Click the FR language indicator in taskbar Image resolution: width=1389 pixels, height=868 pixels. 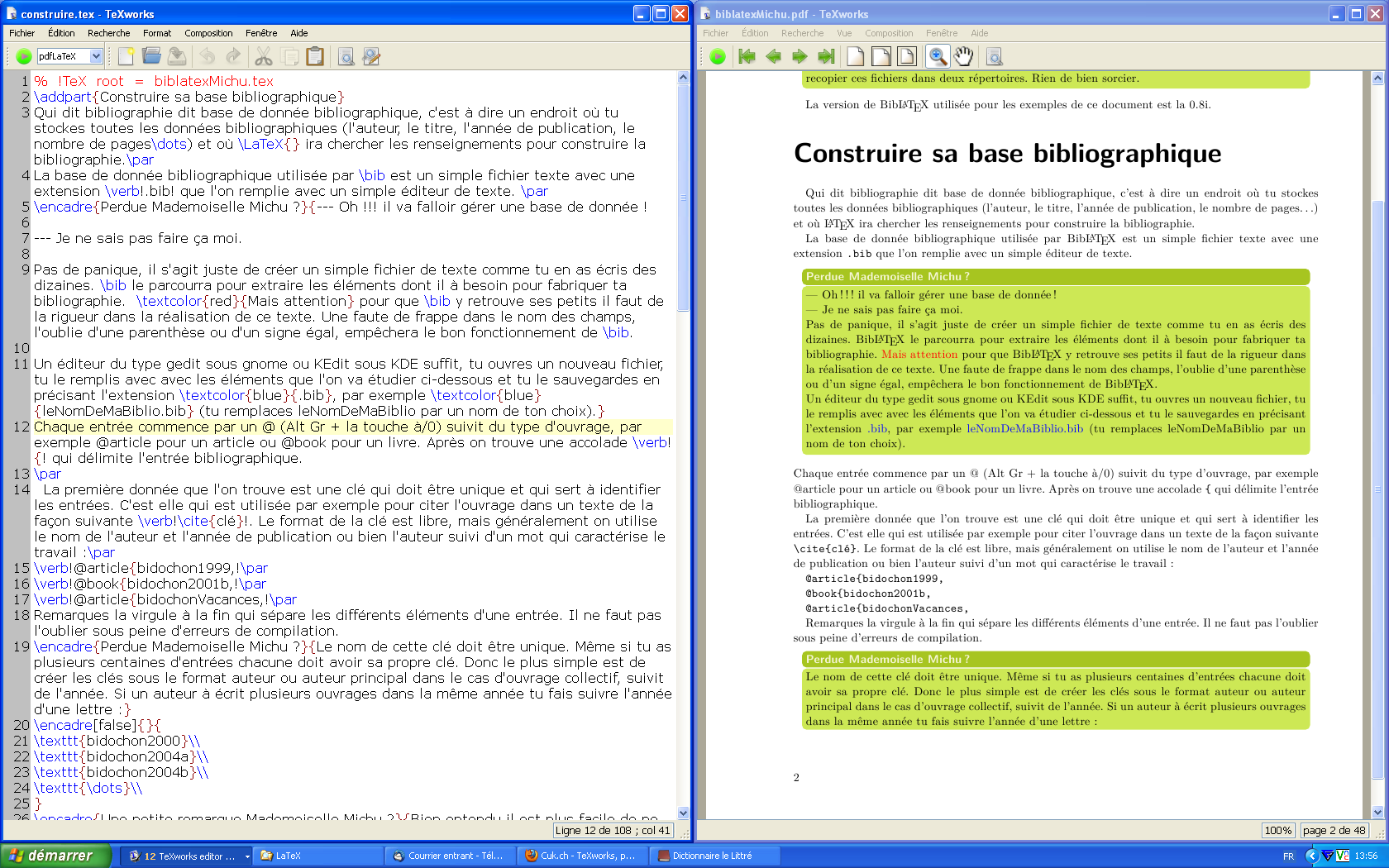[x=1288, y=856]
